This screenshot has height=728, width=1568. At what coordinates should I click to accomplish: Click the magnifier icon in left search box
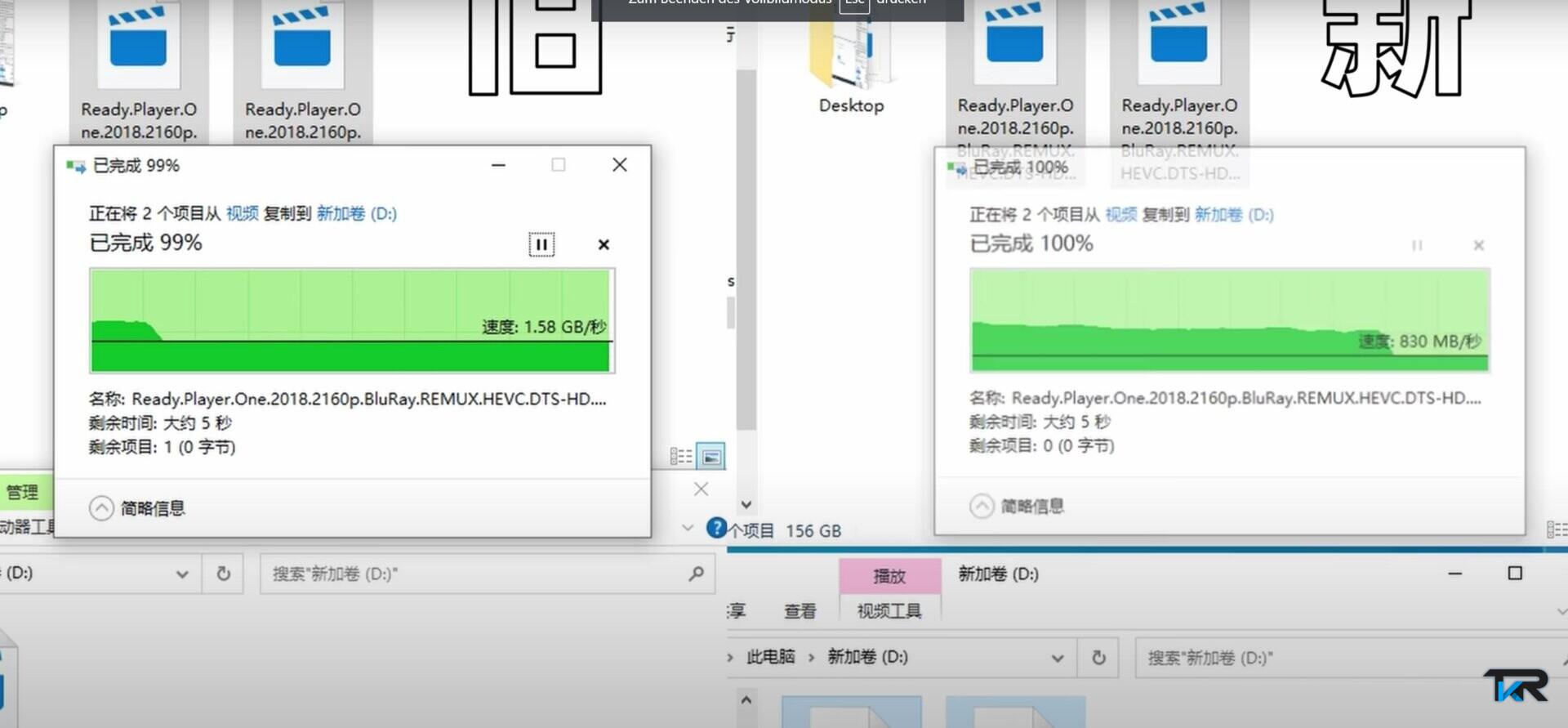696,574
